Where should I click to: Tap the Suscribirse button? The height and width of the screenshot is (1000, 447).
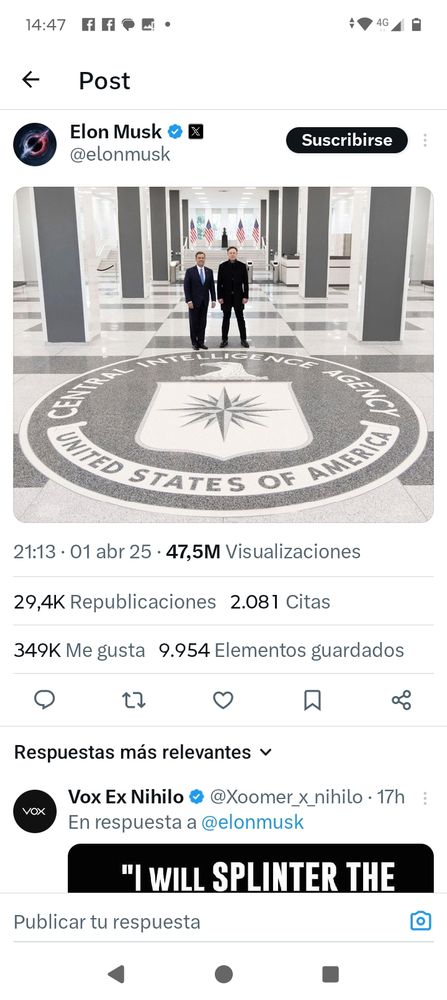pos(346,140)
